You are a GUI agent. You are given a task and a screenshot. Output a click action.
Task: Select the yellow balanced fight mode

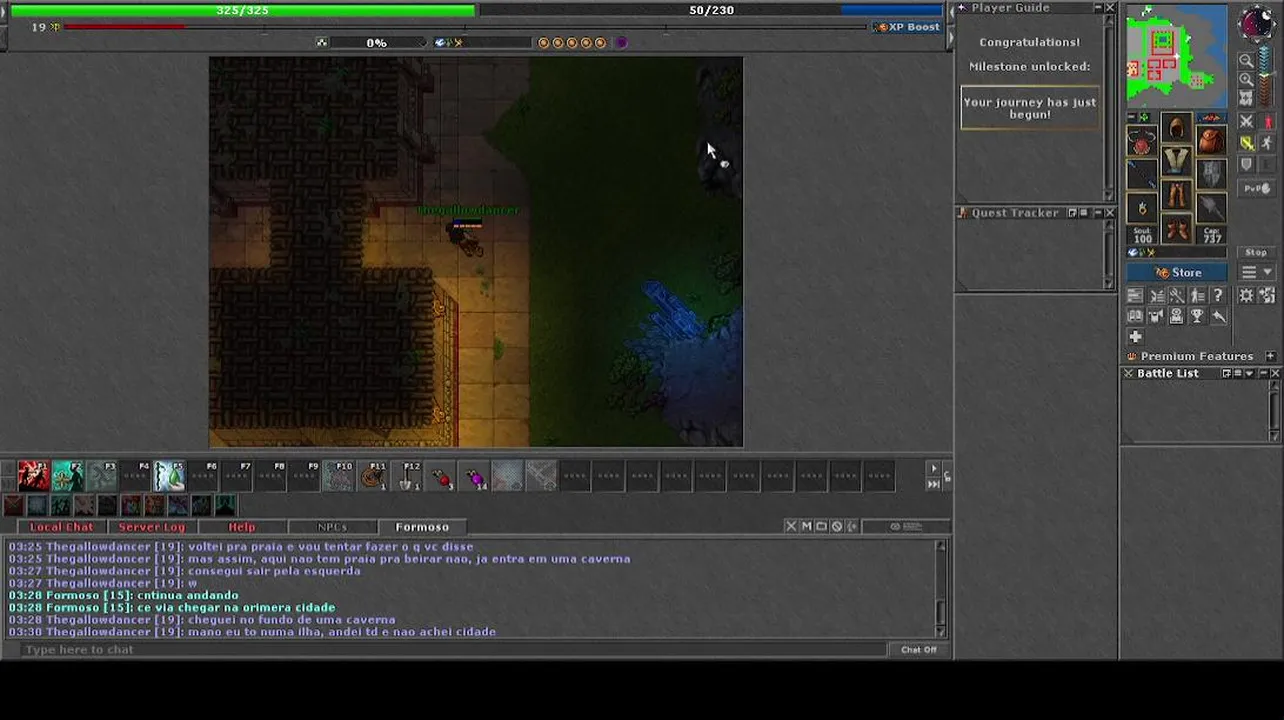click(x=1246, y=143)
